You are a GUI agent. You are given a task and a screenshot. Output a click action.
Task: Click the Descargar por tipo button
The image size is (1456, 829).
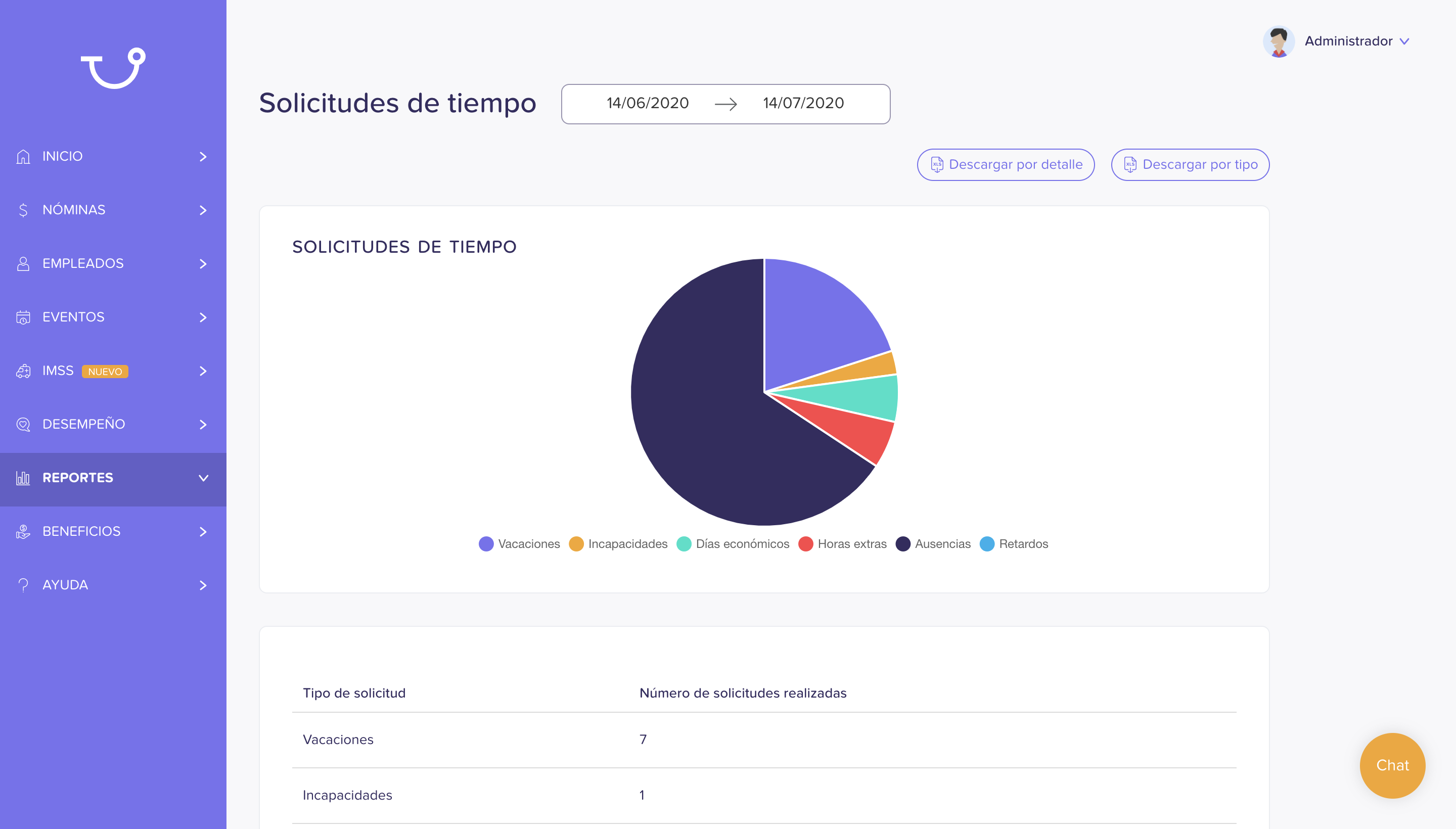pyautogui.click(x=1190, y=165)
